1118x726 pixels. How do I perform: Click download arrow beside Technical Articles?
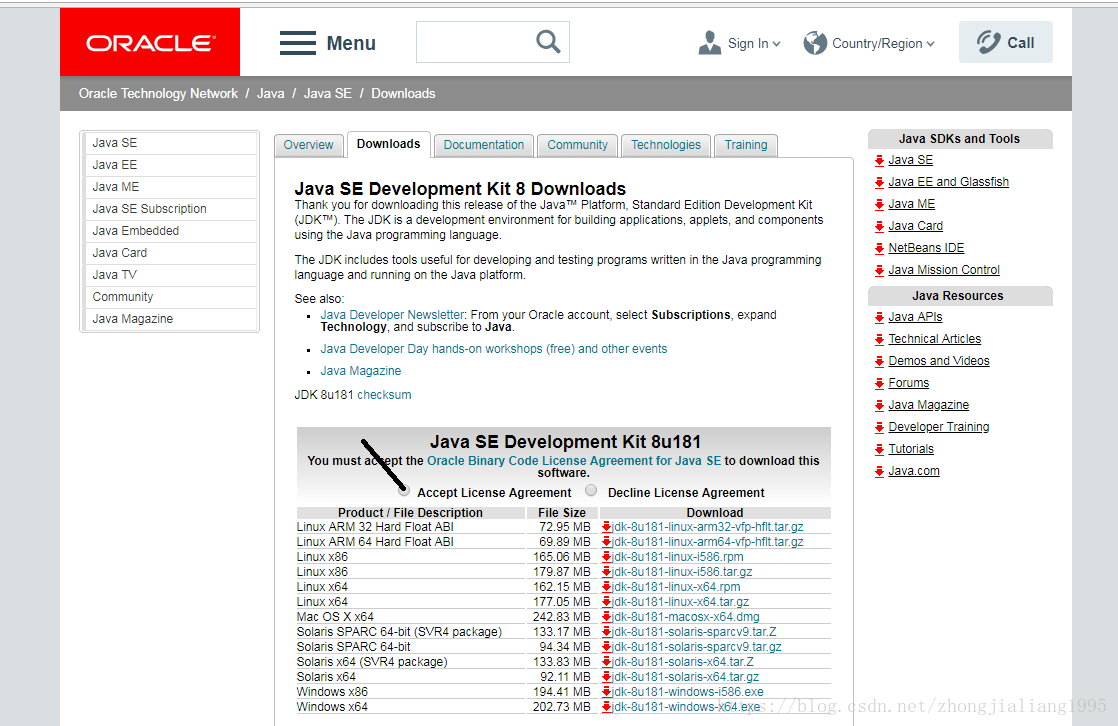coord(879,339)
